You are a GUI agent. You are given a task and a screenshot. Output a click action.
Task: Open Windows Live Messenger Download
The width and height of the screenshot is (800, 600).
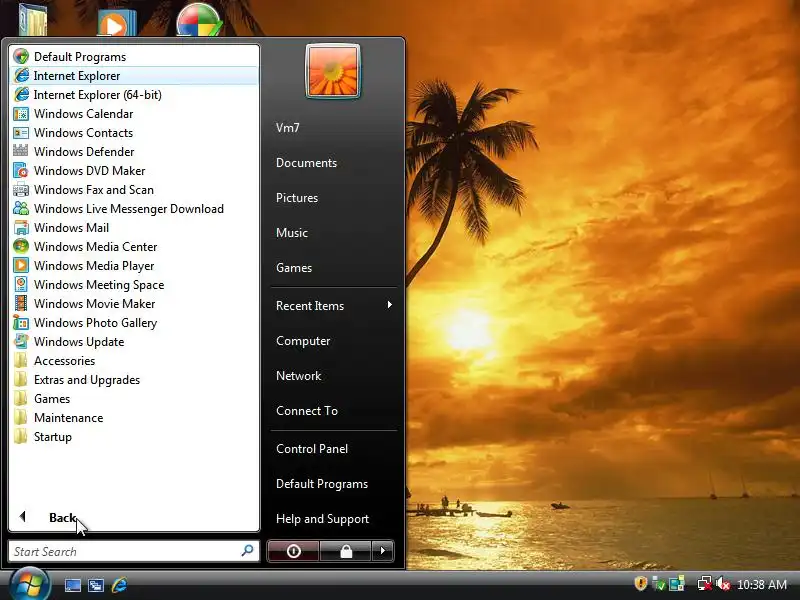tap(134, 209)
